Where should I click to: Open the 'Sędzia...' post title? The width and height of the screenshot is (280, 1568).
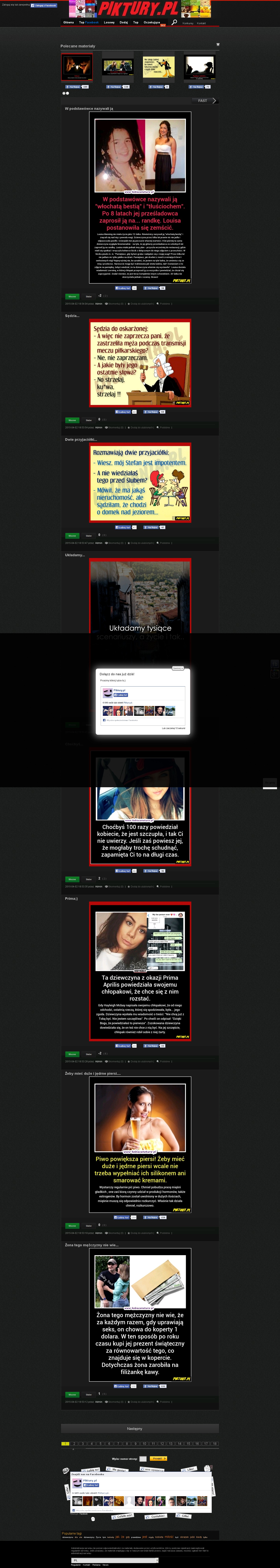point(72,316)
